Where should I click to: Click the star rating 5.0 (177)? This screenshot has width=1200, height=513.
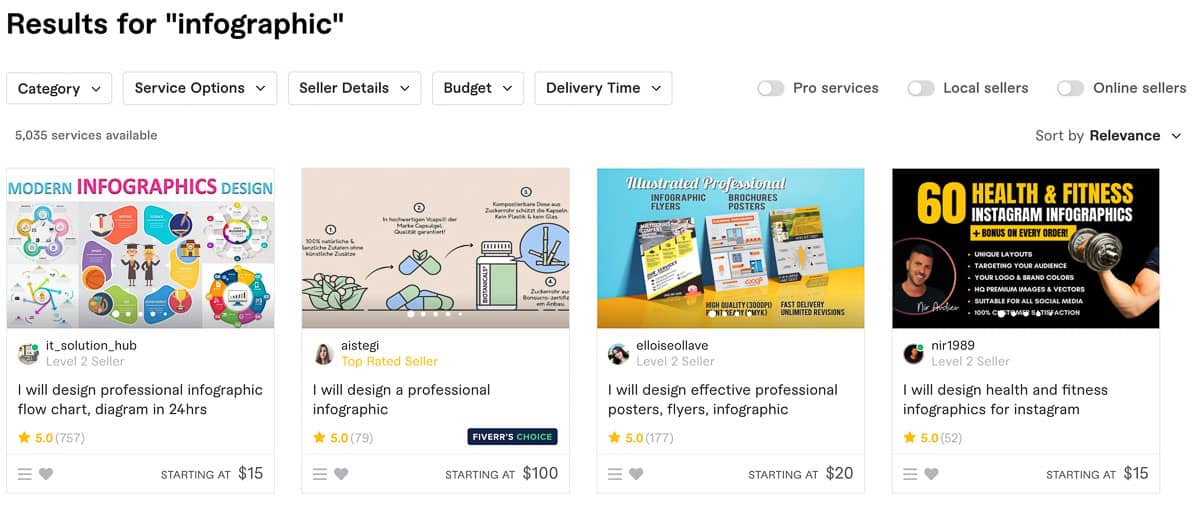641,438
